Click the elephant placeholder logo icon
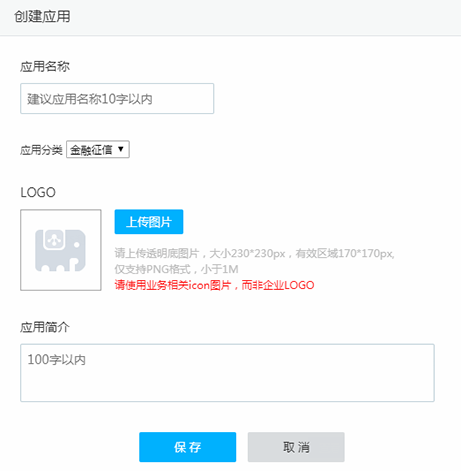461x471 pixels. point(60,250)
